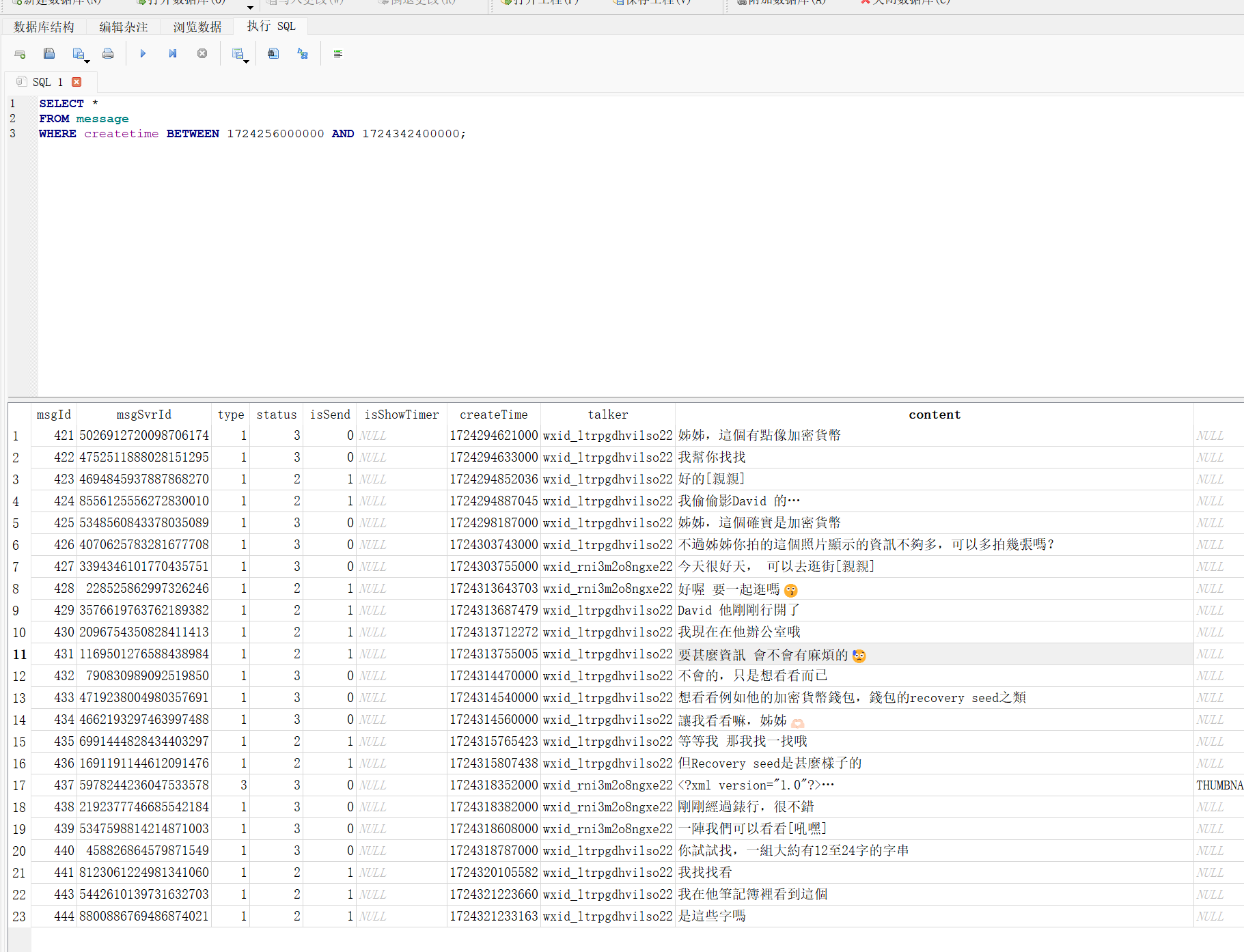Select createTime cell 1724294852036
1244x952 pixels.
point(494,479)
